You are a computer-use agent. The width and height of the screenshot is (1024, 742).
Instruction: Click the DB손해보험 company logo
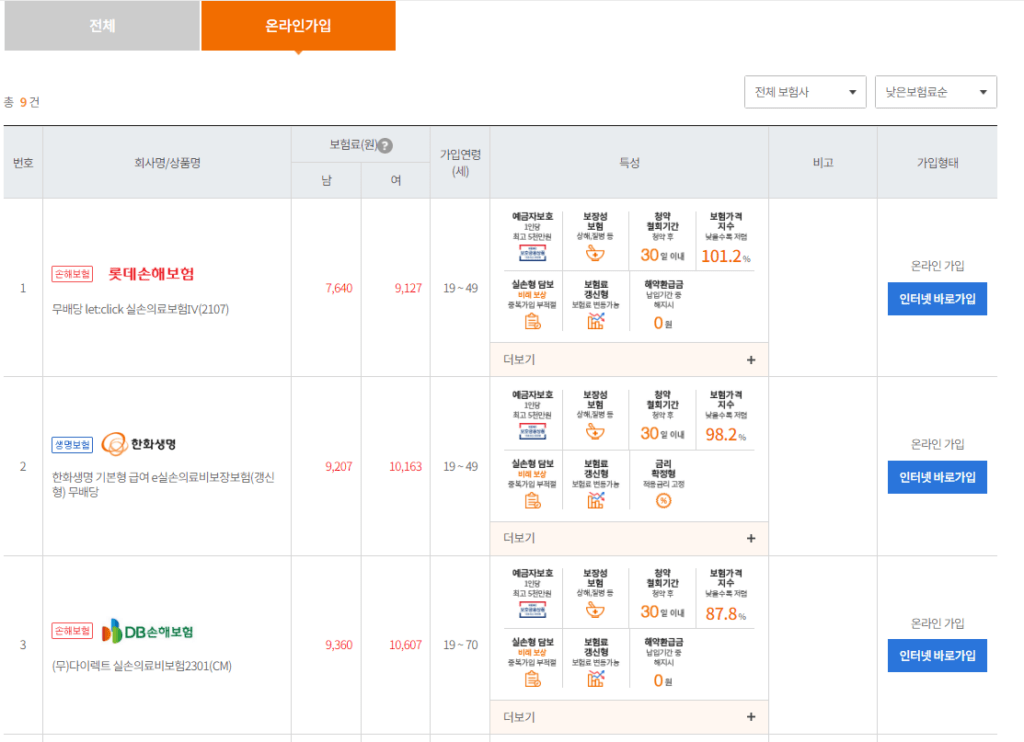[148, 631]
